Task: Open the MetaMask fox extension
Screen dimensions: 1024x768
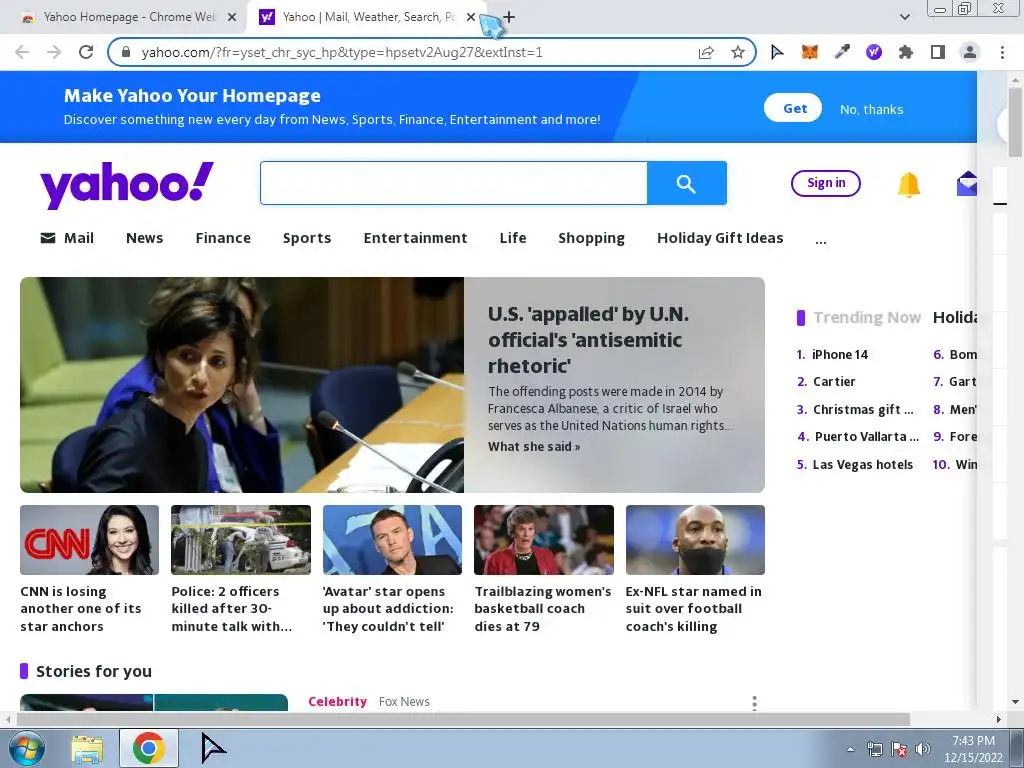Action: [810, 52]
